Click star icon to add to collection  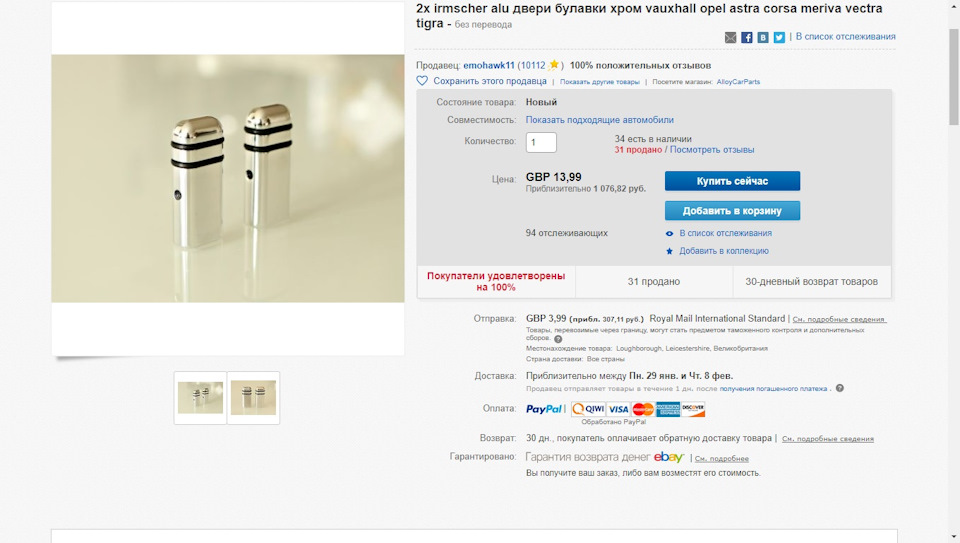[x=669, y=251]
